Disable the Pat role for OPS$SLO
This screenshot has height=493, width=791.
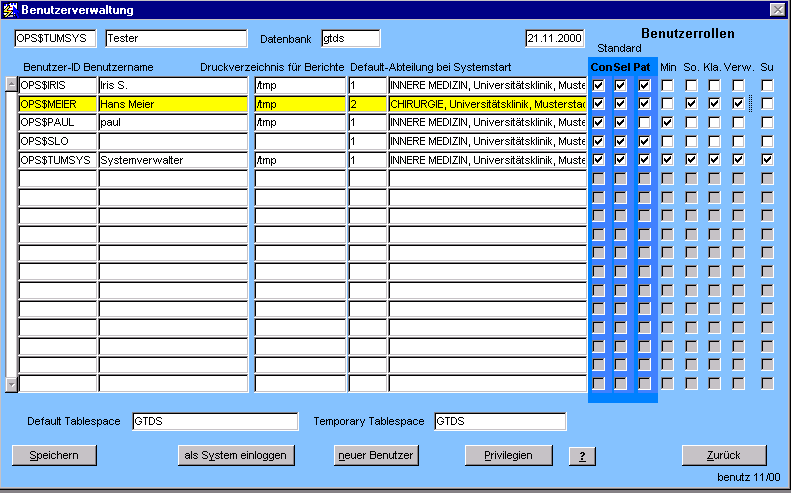pos(645,141)
